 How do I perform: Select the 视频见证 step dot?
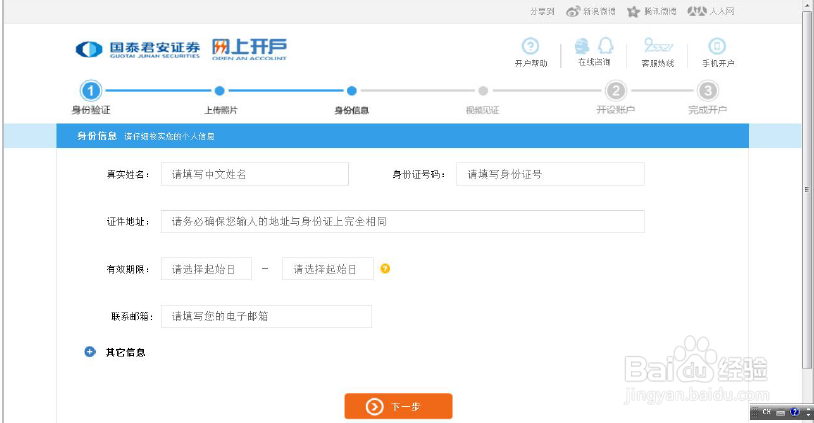(483, 91)
